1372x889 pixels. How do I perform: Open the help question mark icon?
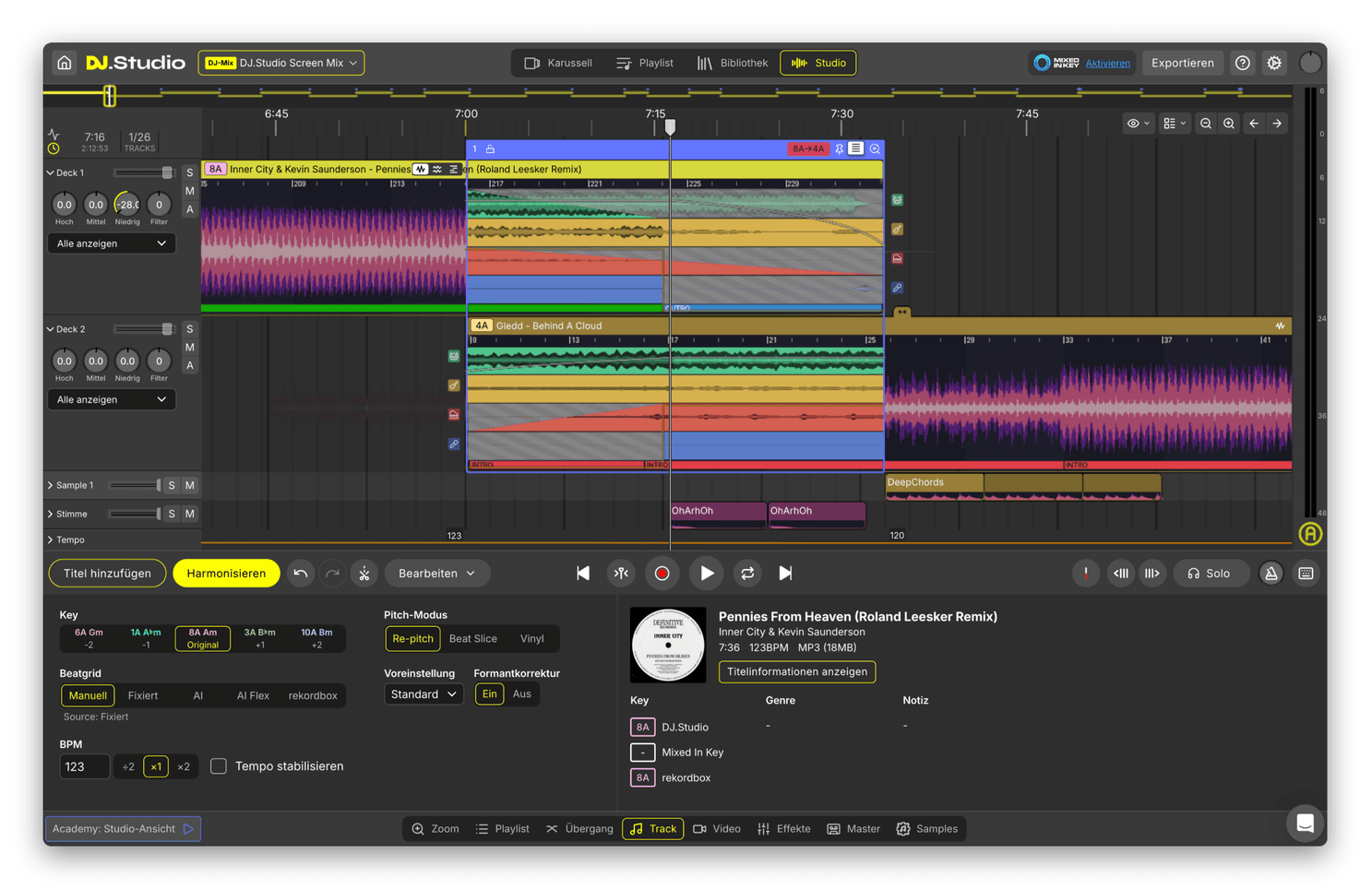(1243, 63)
